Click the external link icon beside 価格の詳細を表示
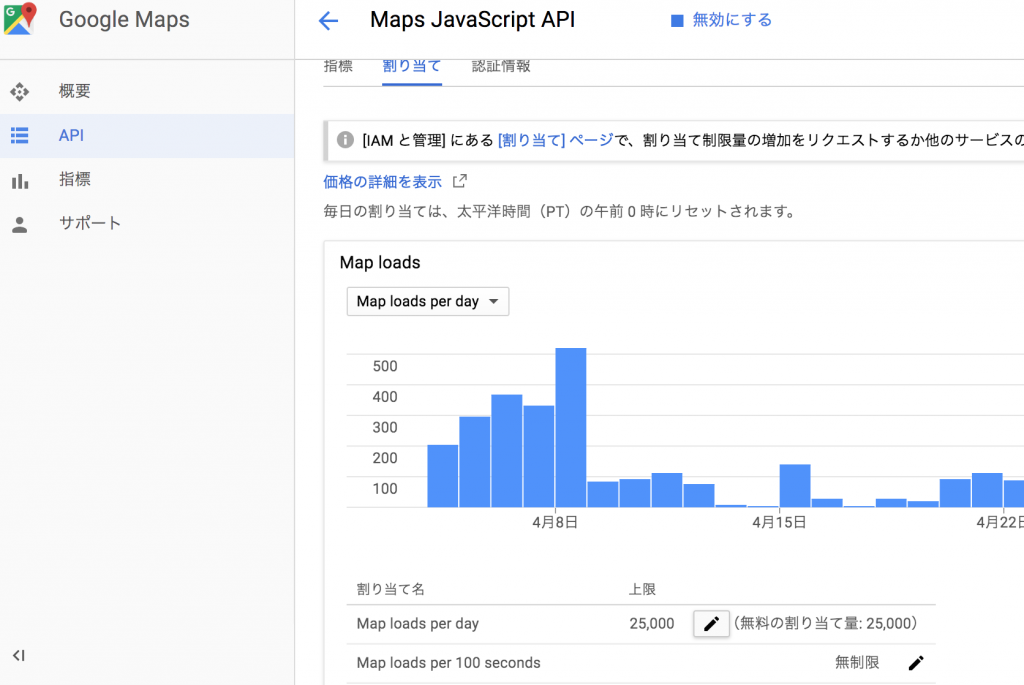 pos(460,181)
